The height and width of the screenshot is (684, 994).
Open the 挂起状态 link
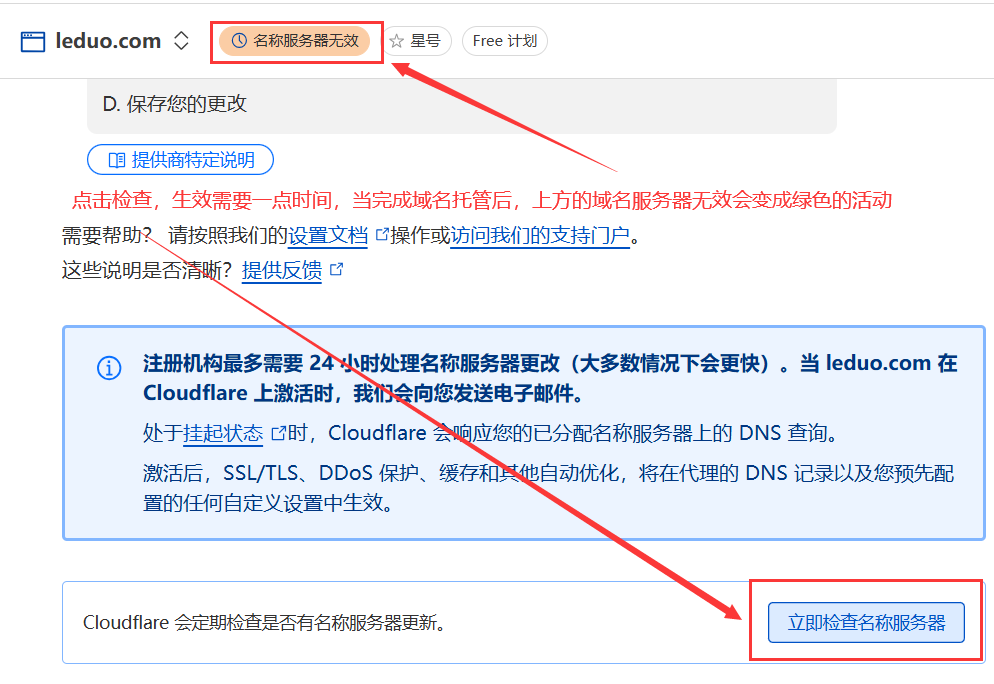223,434
